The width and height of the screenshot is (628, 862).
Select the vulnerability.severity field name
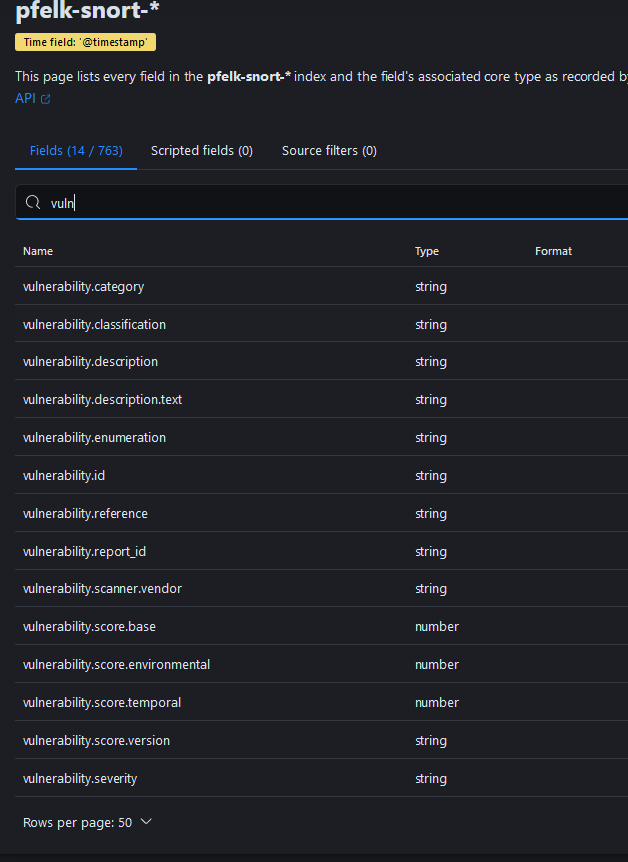(80, 778)
